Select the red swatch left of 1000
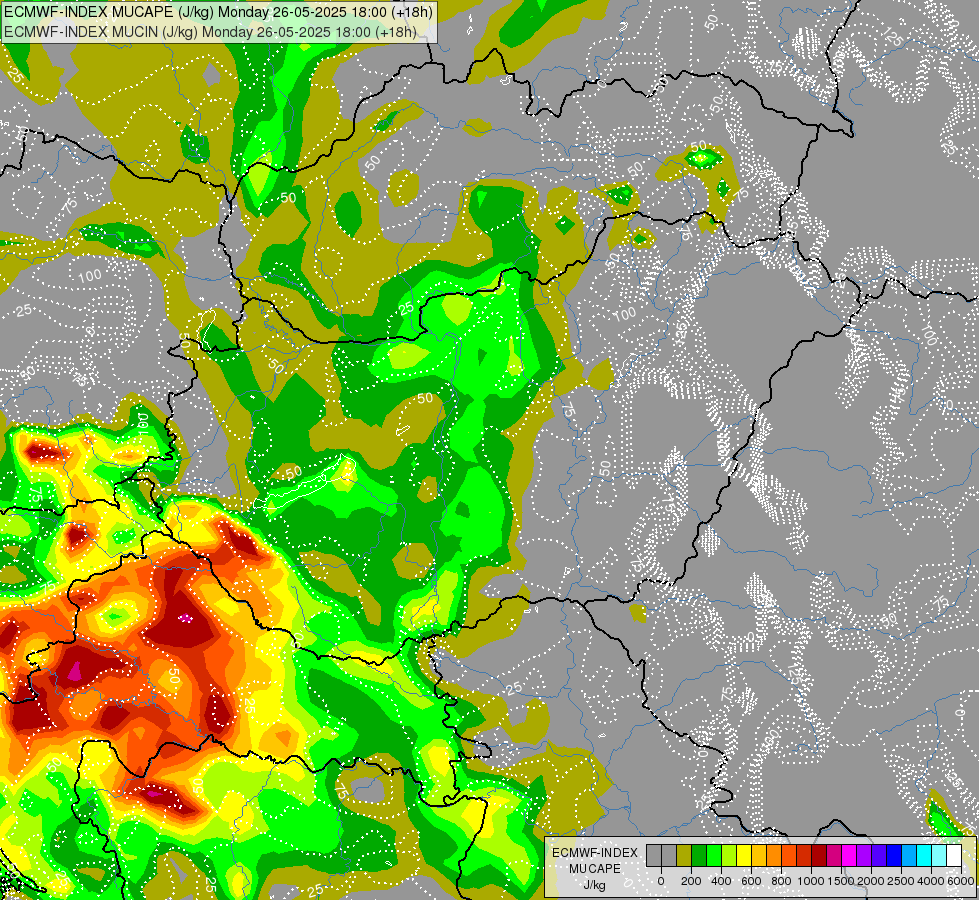Screen dimensions: 979x900 [x=804, y=855]
